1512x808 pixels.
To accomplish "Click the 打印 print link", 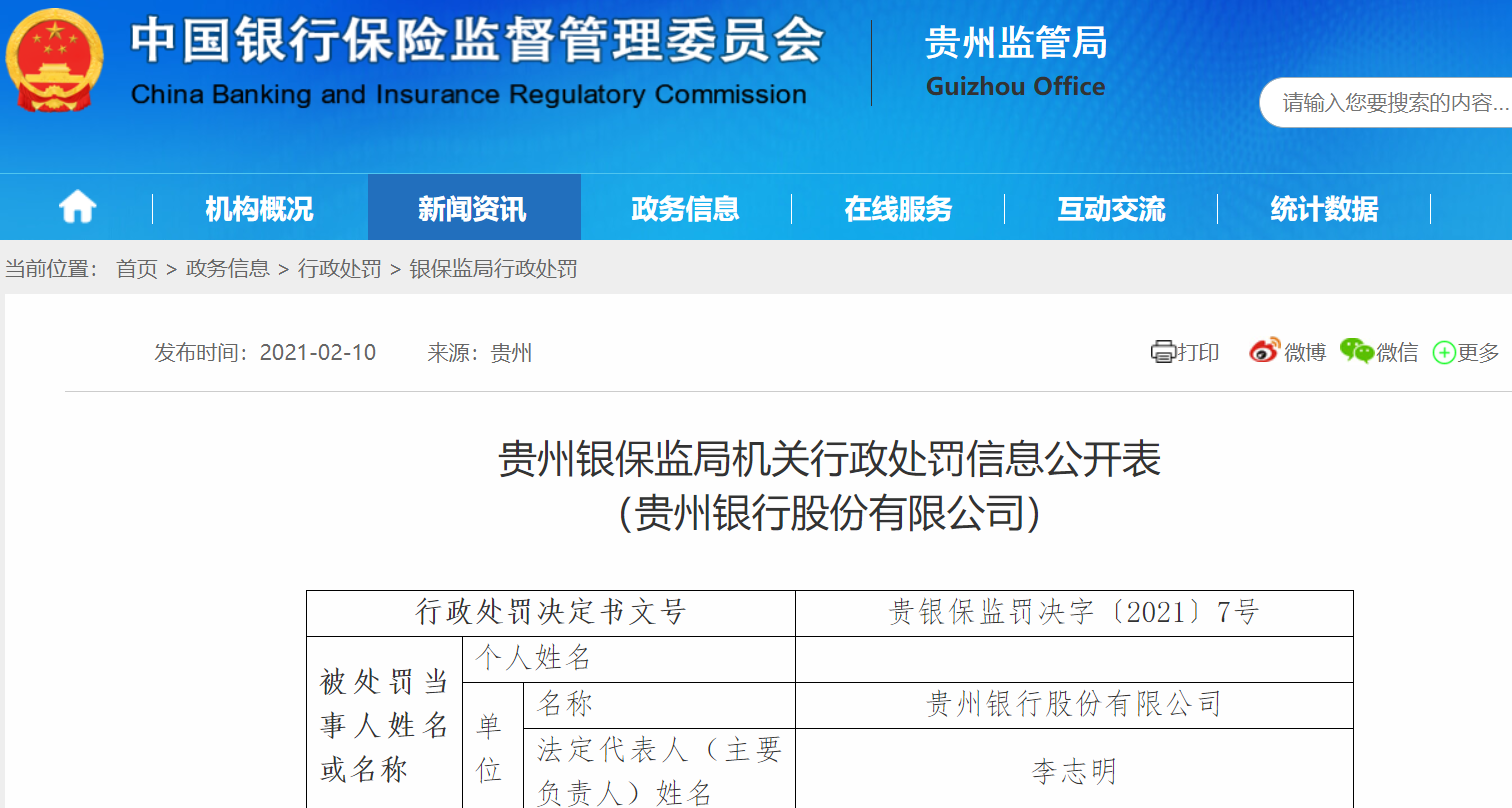I will pos(1198,352).
